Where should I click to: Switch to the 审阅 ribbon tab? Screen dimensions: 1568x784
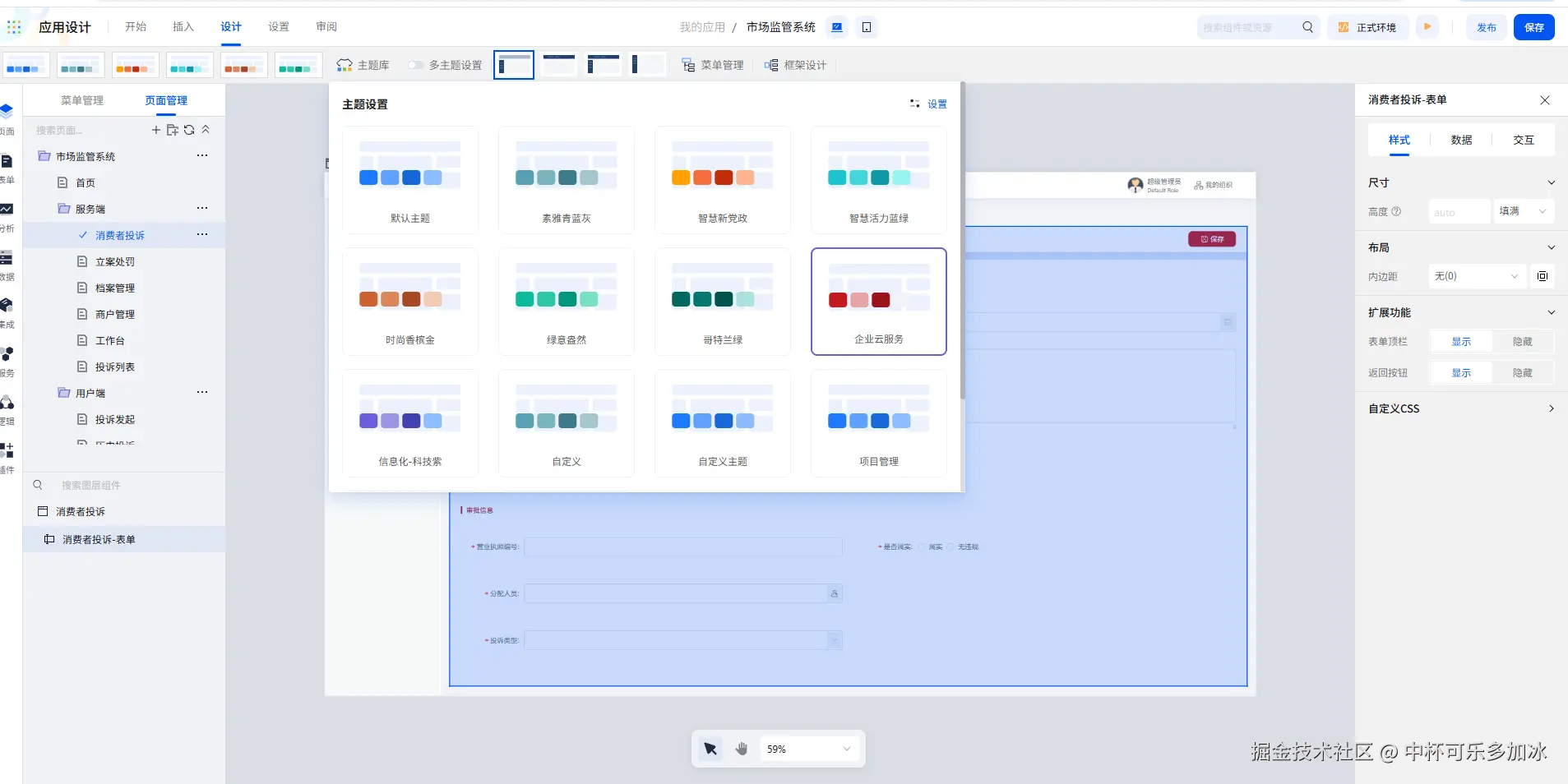click(326, 27)
